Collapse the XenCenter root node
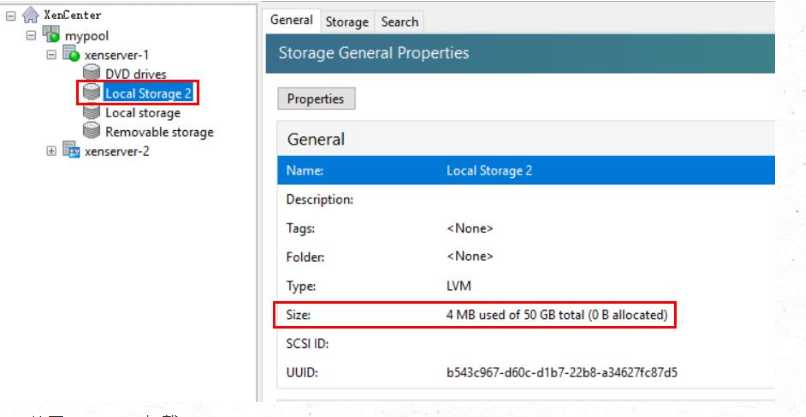The width and height of the screenshot is (806, 417). point(11,16)
